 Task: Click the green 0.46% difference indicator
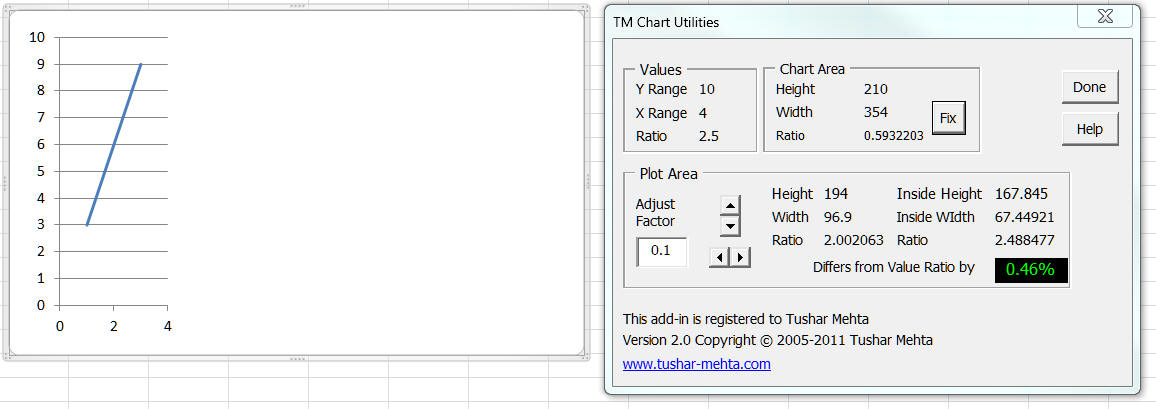coord(1030,269)
